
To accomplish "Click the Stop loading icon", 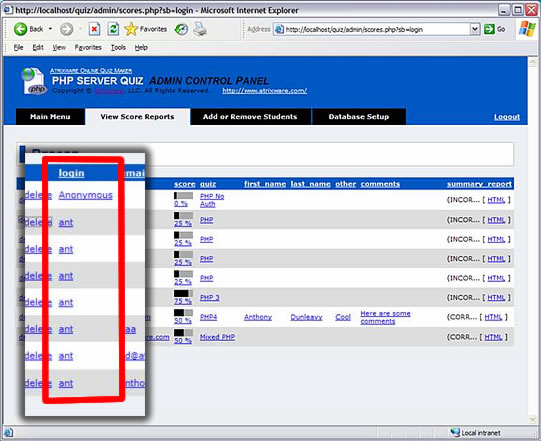I will (x=95, y=29).
